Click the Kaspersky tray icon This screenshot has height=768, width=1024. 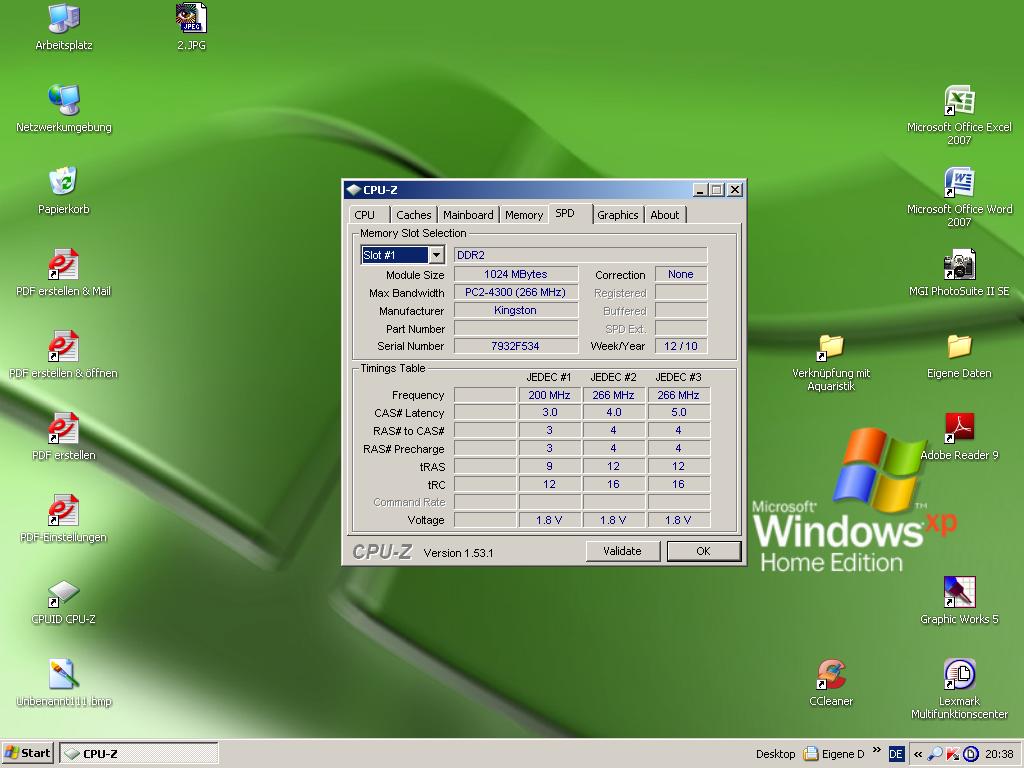click(x=953, y=754)
